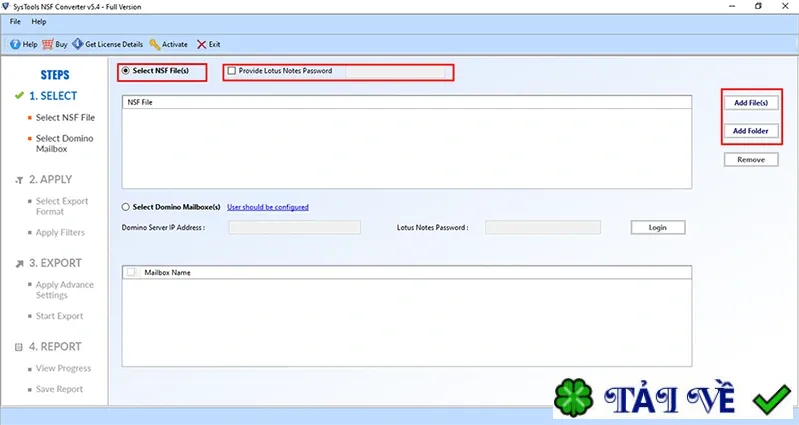Click the 1. SELECT step heading
The height and width of the screenshot is (425, 799).
pos(53,96)
